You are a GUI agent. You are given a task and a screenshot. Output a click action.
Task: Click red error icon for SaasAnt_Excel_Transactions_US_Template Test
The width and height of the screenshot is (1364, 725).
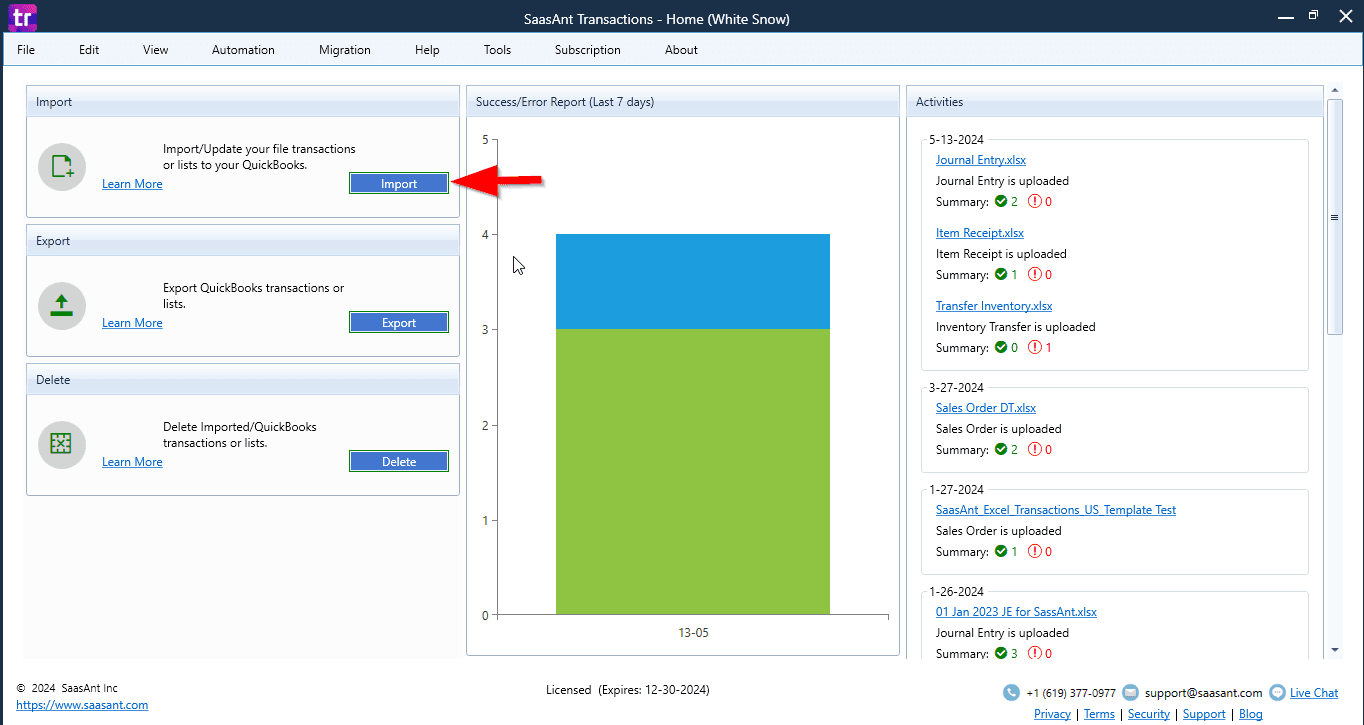tap(1035, 552)
